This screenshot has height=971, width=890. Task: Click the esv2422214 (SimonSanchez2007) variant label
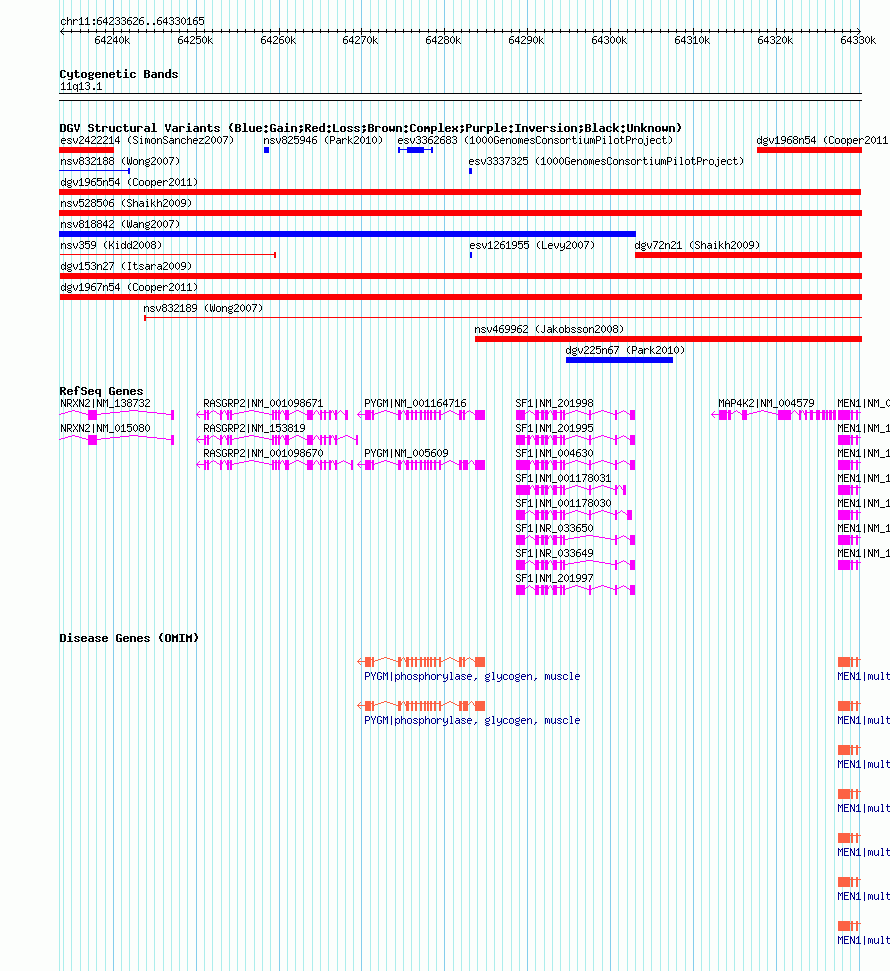click(147, 141)
